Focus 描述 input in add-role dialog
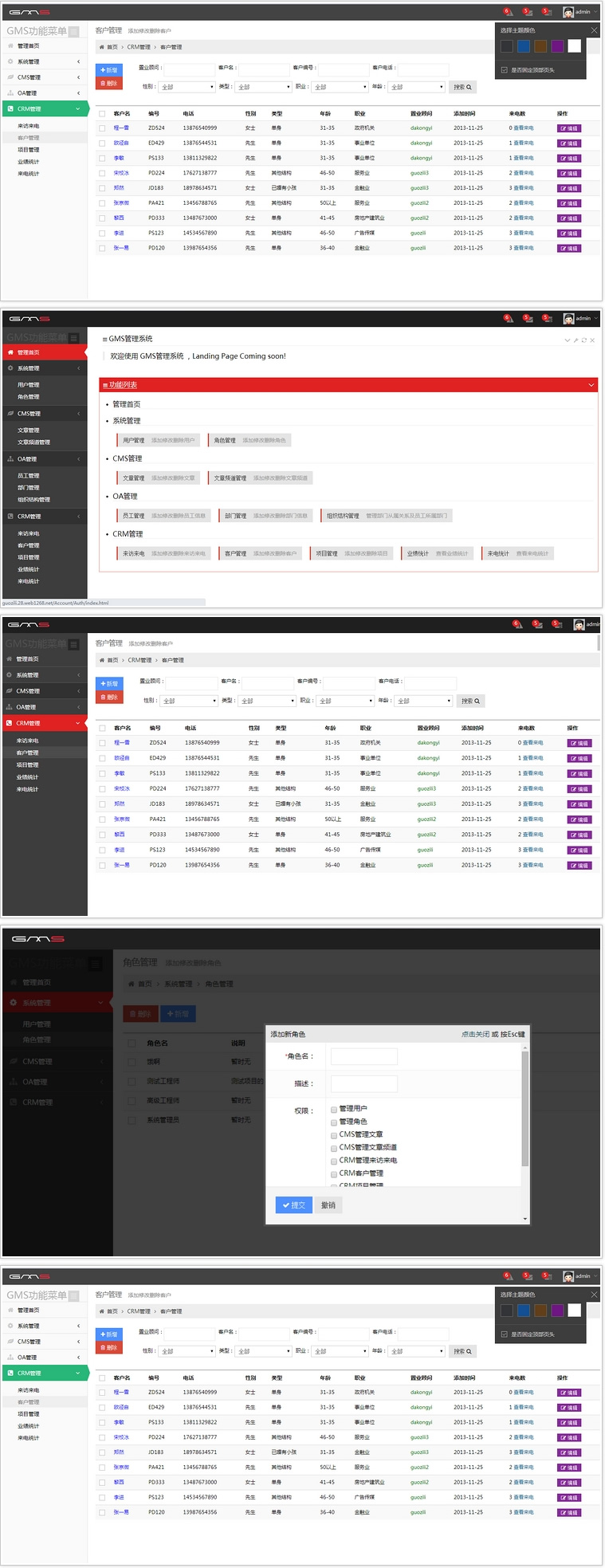 363,1083
